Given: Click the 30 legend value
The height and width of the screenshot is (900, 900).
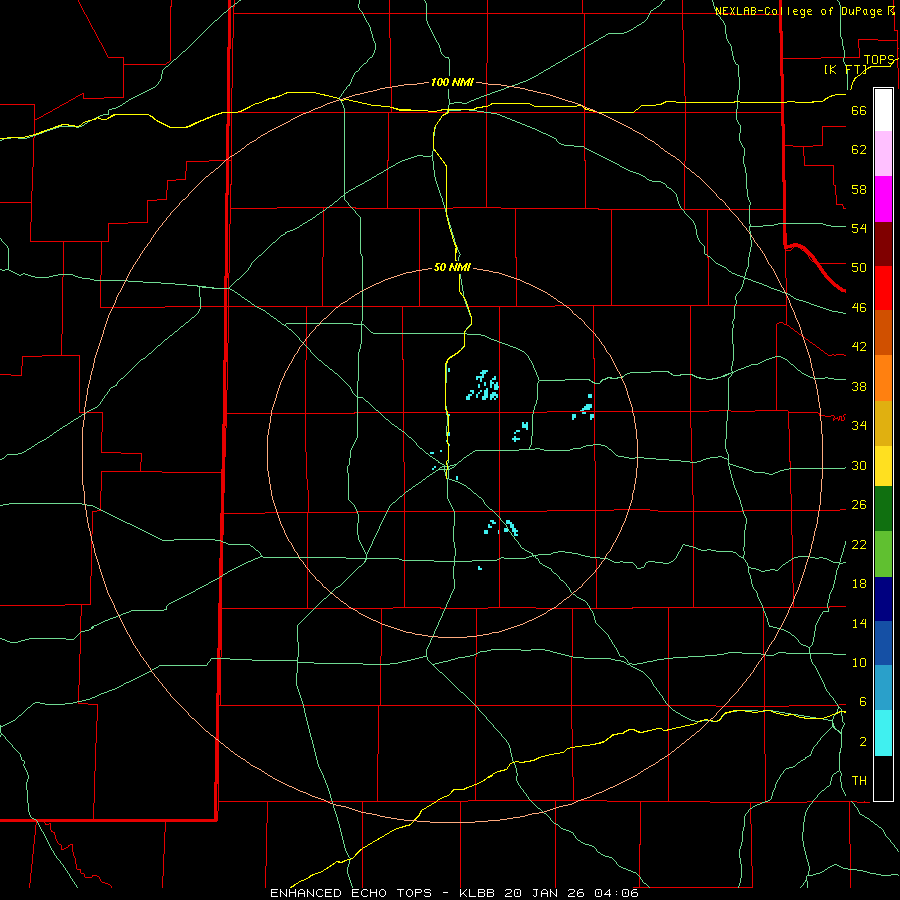Looking at the screenshot, I should [859, 465].
